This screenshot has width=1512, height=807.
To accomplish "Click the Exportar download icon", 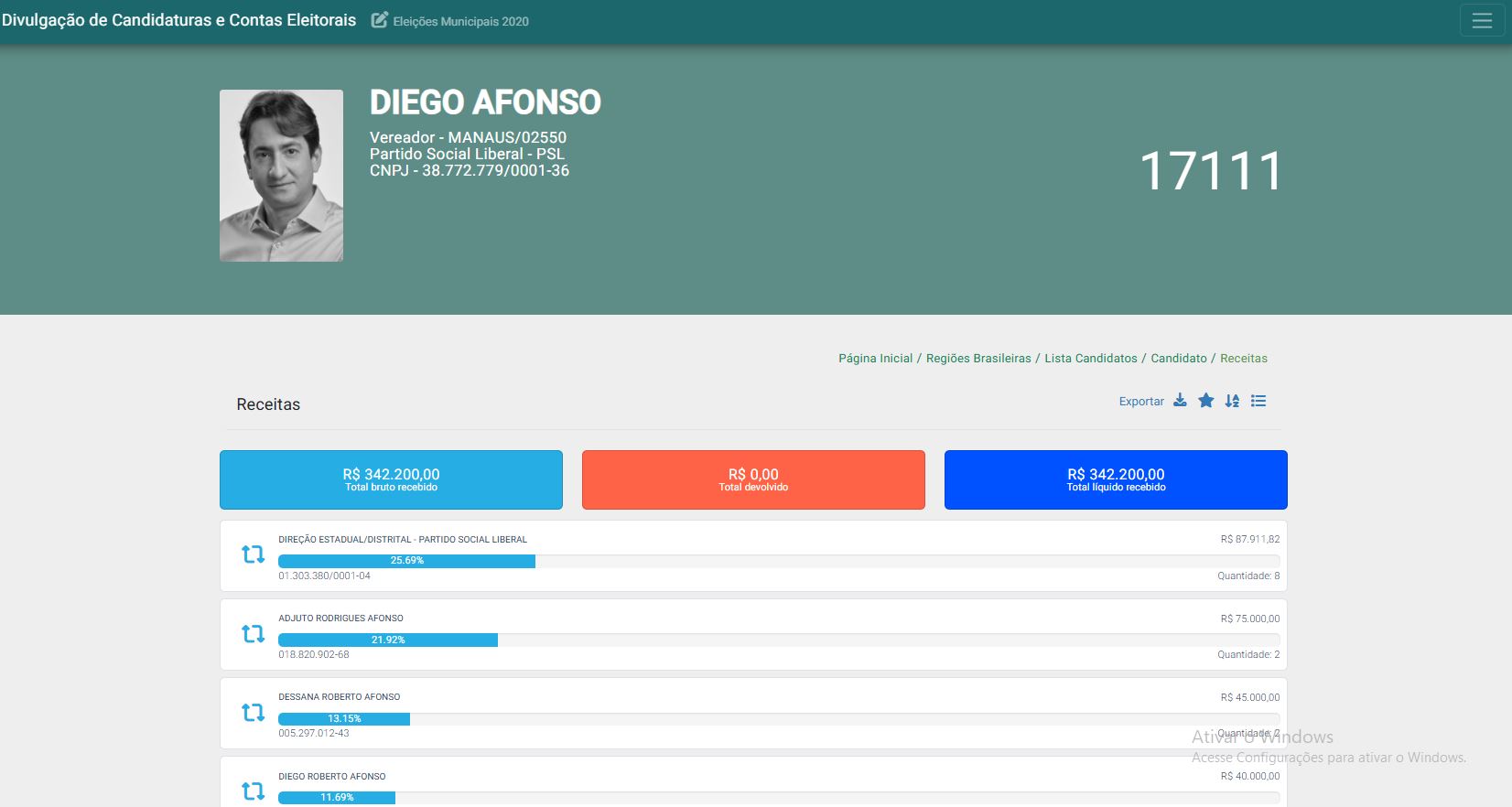I will pos(1180,401).
